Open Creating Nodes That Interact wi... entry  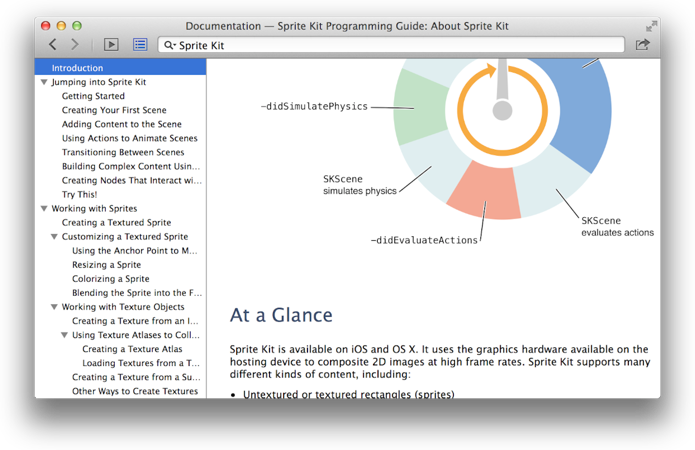(x=132, y=180)
